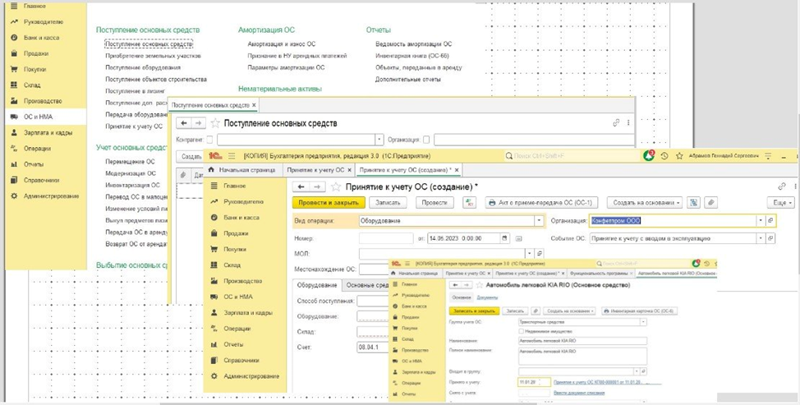Open МОЛ field dropdown arrow
Image resolution: width=800 pixels, height=405 pixels.
[x=530, y=254]
